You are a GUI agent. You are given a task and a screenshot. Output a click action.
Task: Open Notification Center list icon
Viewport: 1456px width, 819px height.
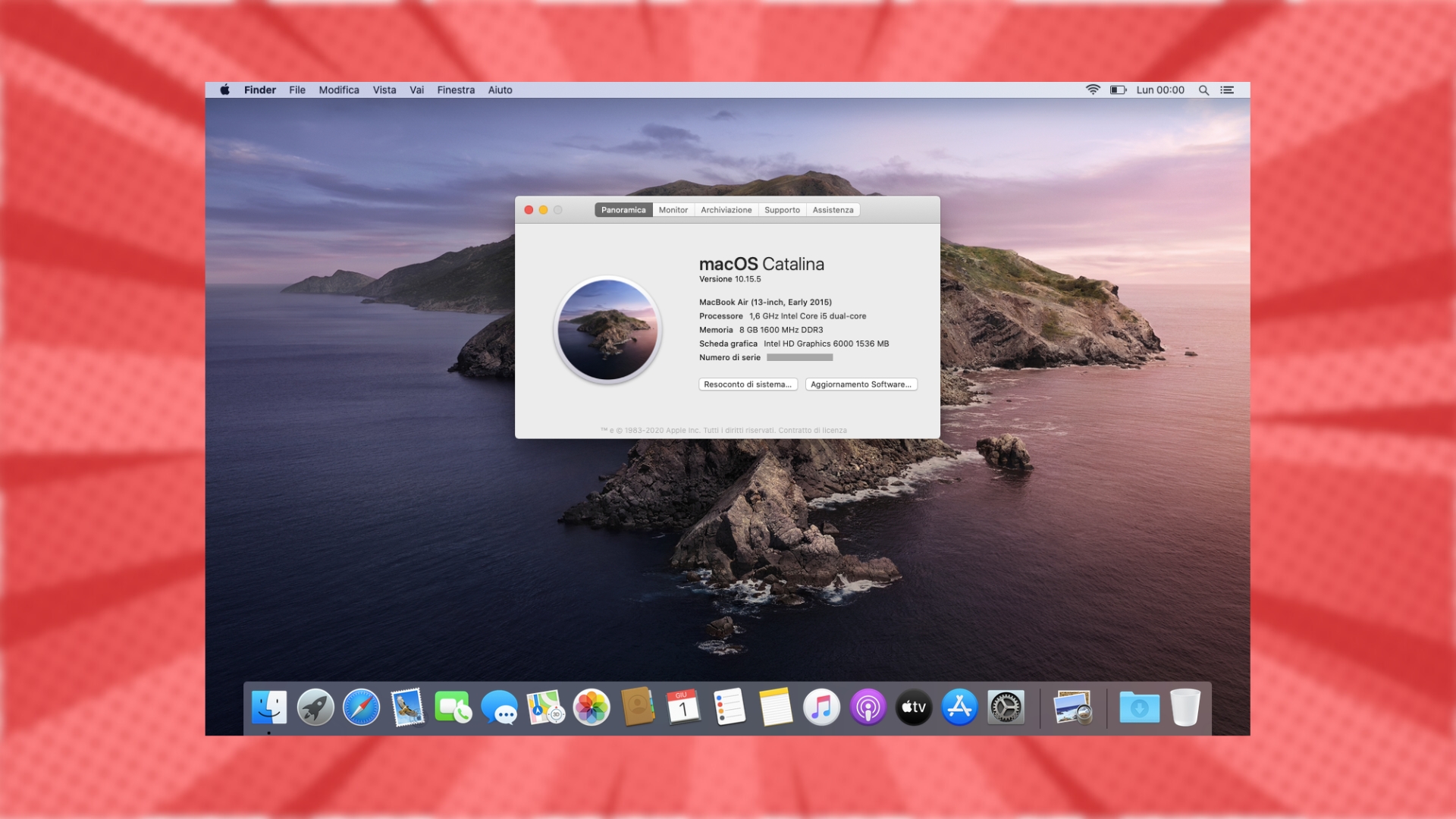pyautogui.click(x=1227, y=89)
